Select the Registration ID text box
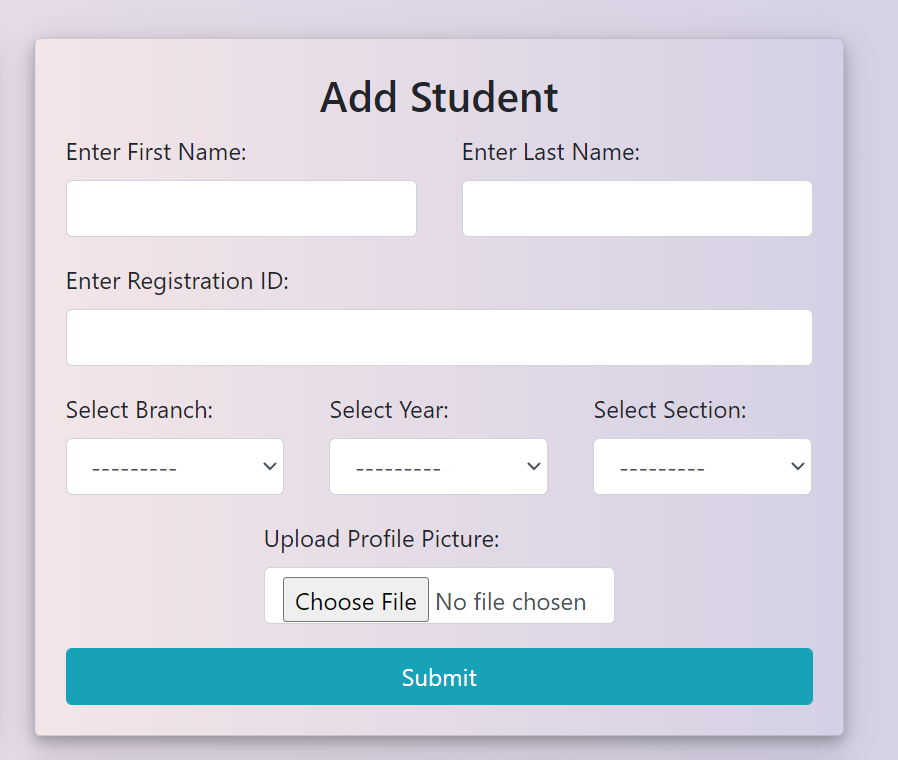The width and height of the screenshot is (898, 760). 439,338
